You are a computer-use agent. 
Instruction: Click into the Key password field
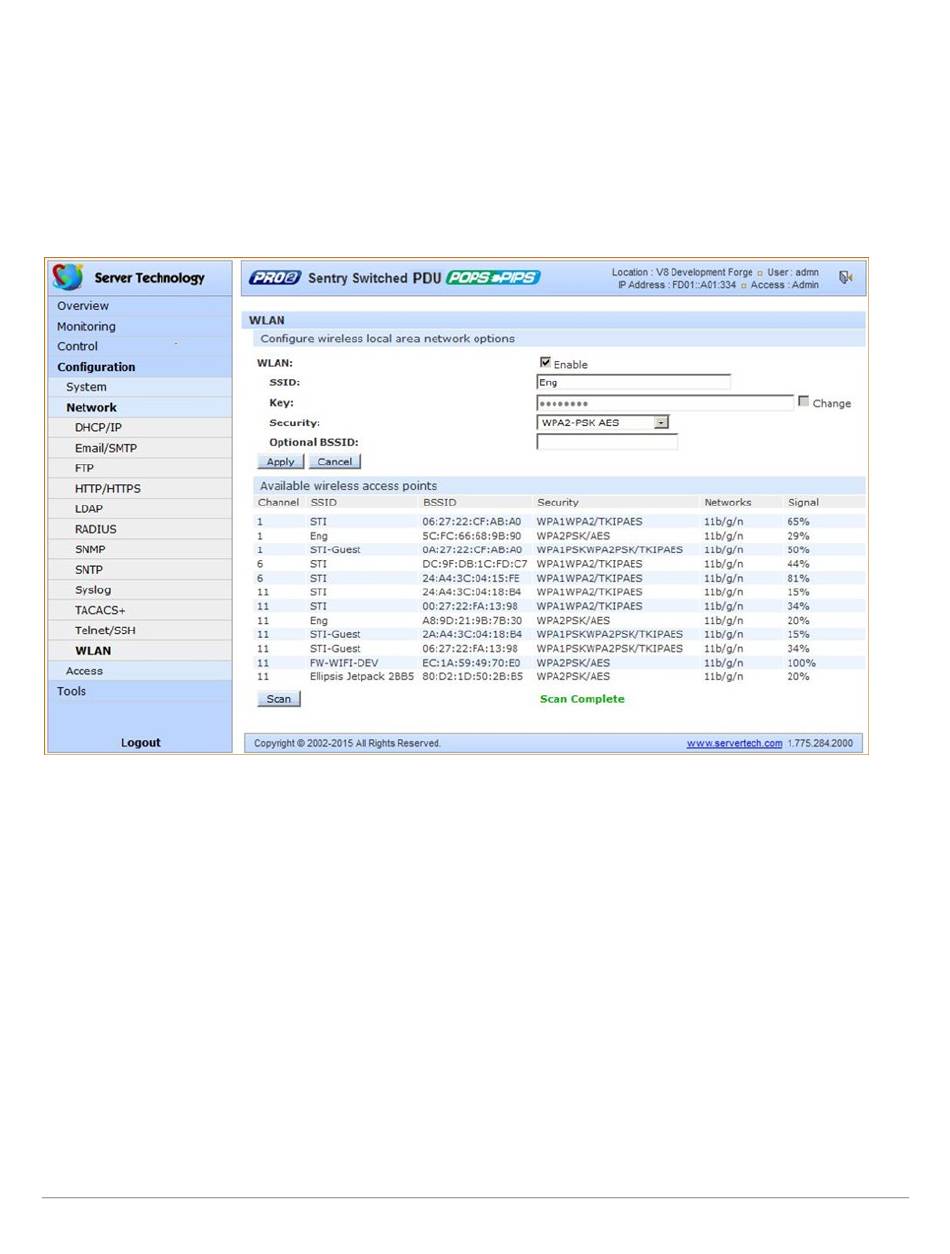click(x=665, y=403)
